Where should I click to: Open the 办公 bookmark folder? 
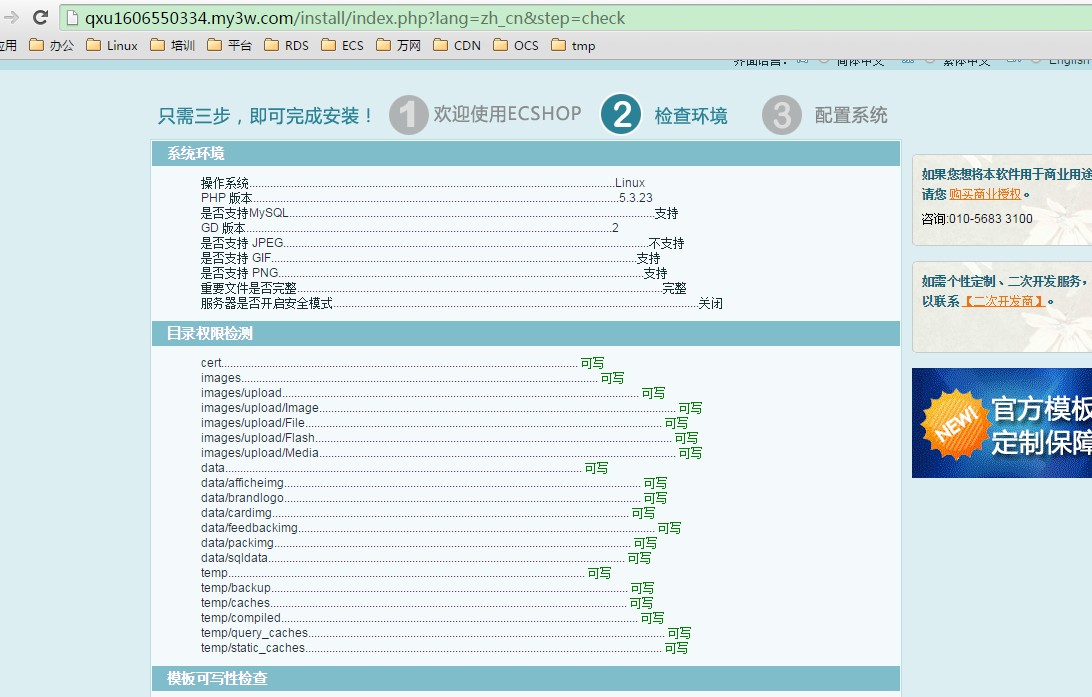(x=52, y=45)
